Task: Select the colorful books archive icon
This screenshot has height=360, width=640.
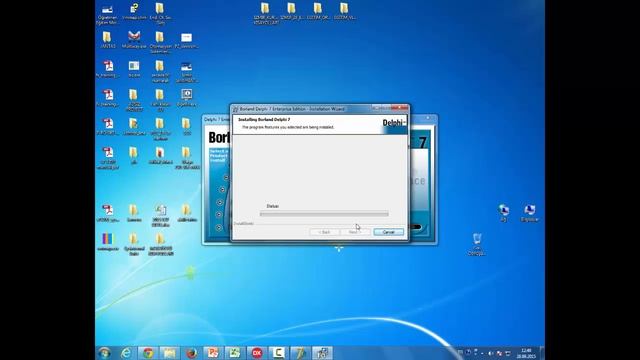Action: [108, 242]
